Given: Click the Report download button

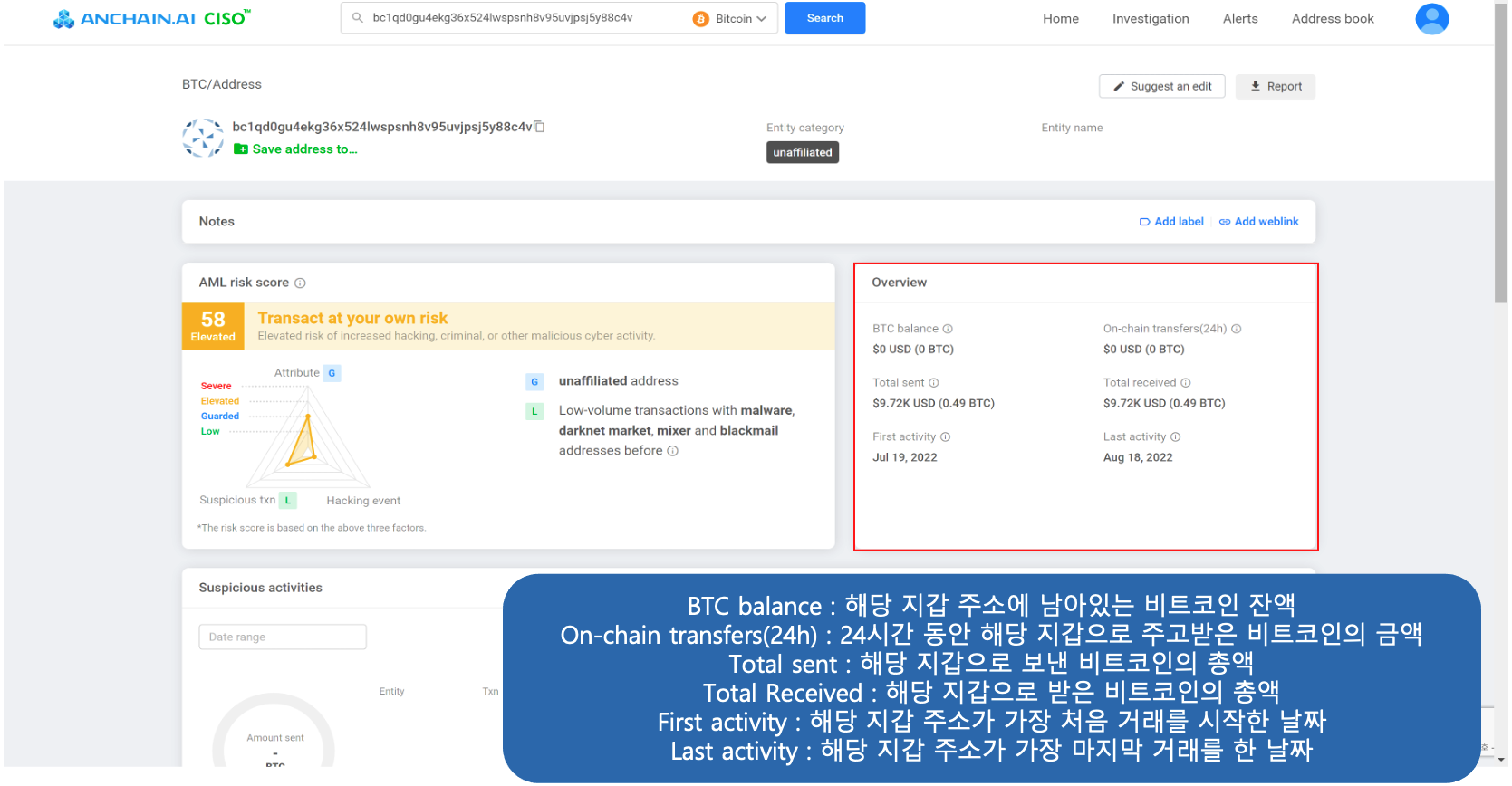Looking at the screenshot, I should point(1275,86).
